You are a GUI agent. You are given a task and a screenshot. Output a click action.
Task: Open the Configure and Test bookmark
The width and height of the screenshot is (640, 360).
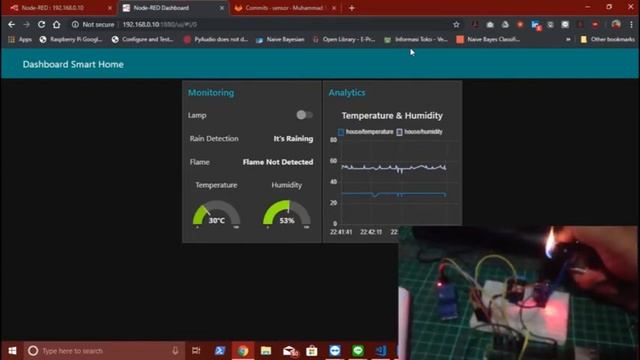coord(142,39)
